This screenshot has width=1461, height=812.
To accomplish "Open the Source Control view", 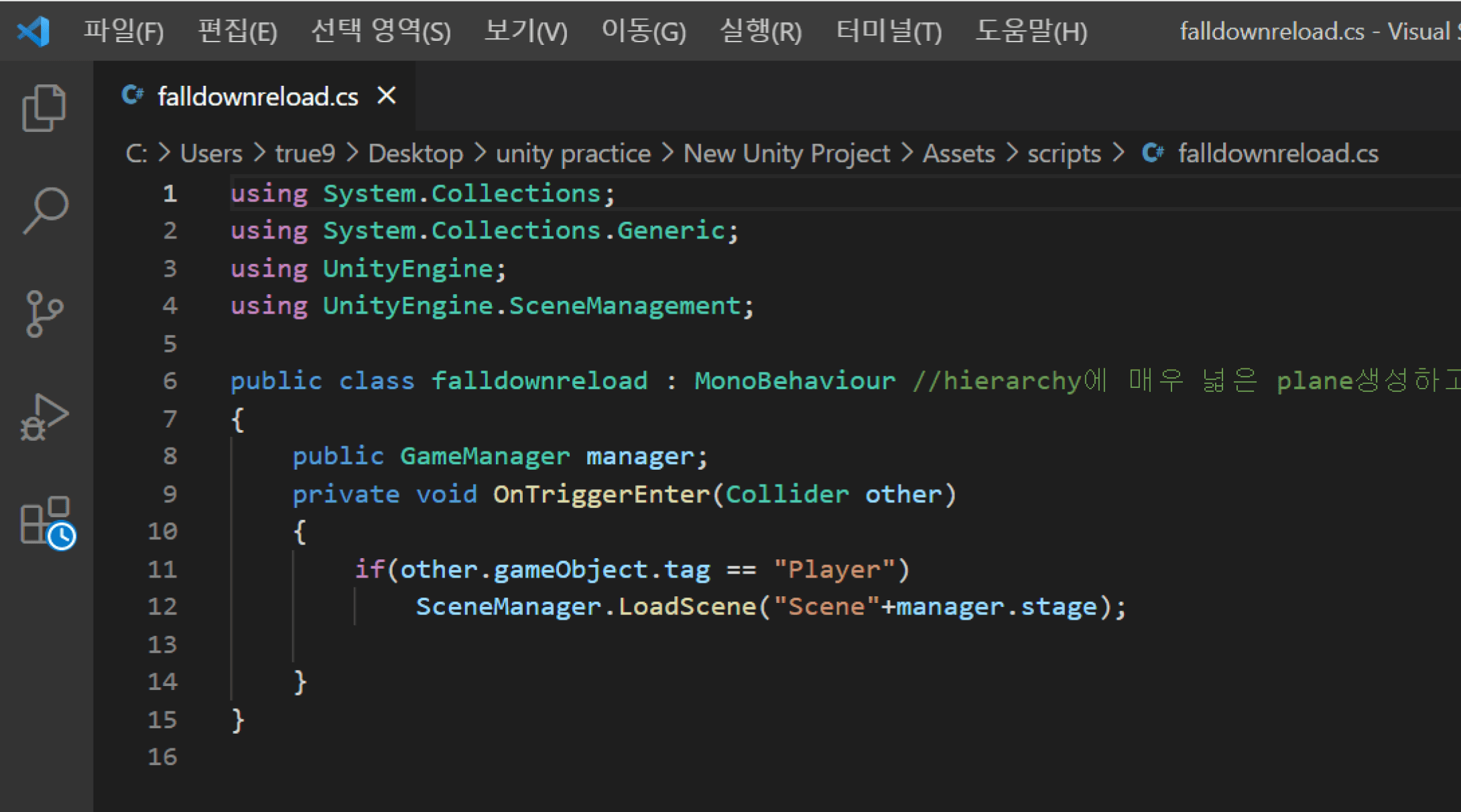I will 44,313.
